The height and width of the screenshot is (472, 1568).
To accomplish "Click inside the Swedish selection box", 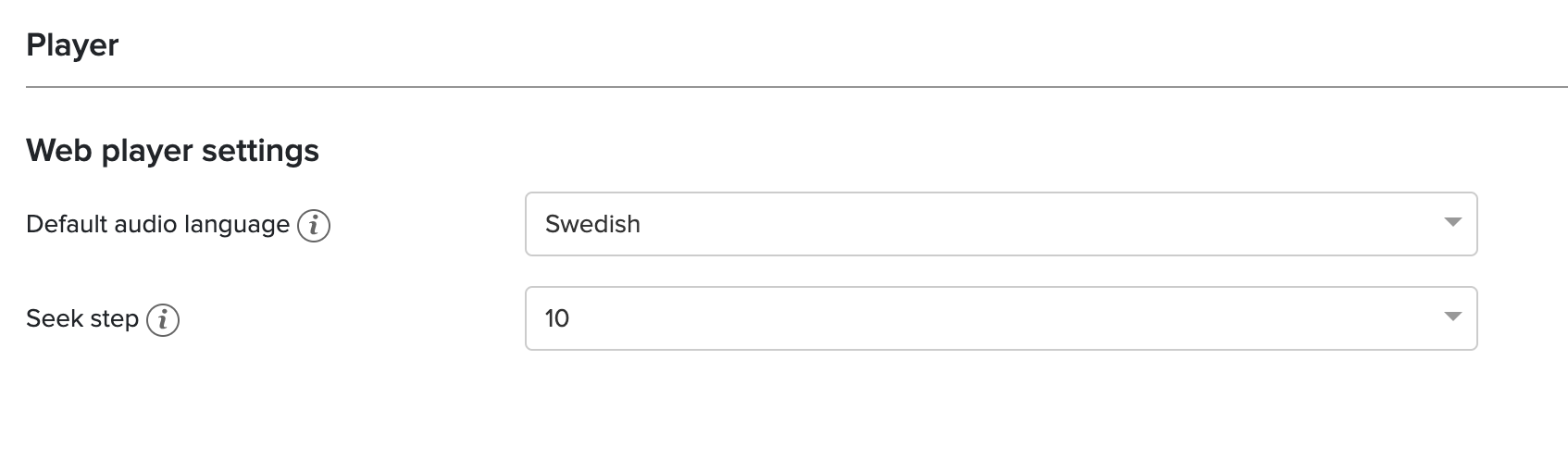I will coord(1001,224).
